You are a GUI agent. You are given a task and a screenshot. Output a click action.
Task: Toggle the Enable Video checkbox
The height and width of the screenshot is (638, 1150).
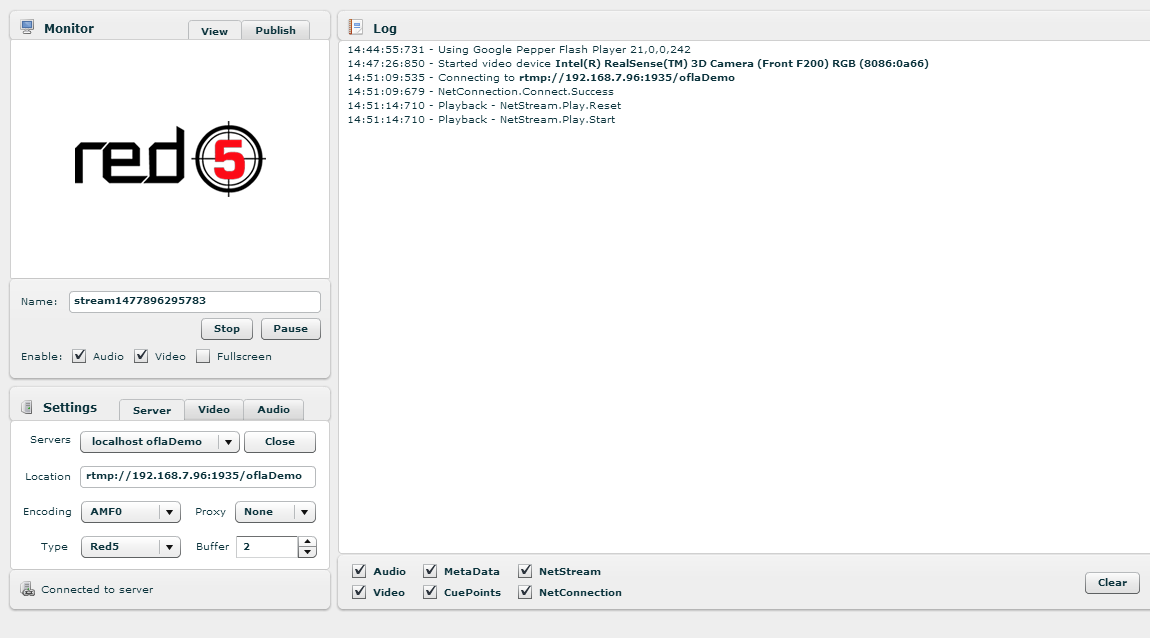click(x=141, y=356)
